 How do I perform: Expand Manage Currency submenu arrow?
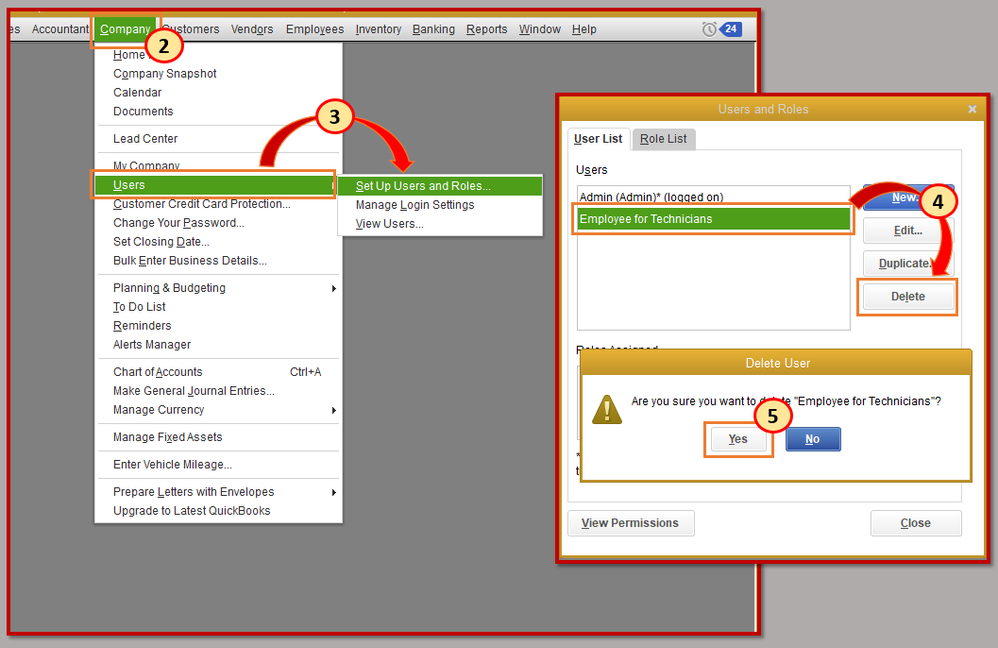(x=334, y=411)
